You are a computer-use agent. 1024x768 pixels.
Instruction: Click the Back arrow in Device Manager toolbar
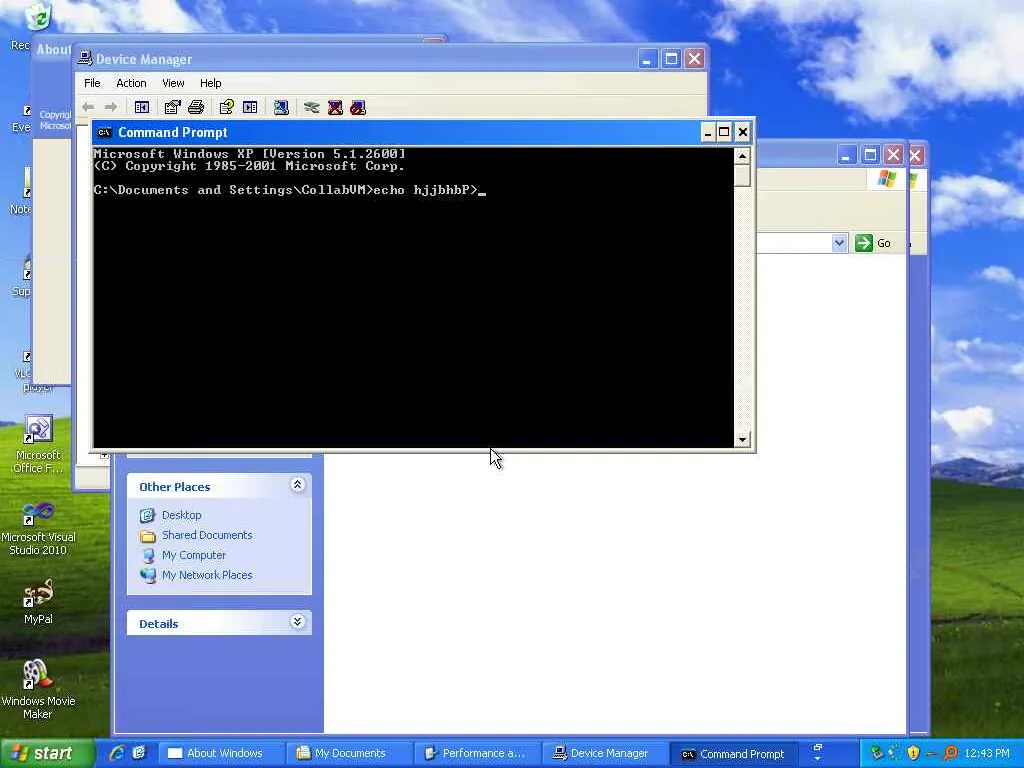click(x=88, y=107)
